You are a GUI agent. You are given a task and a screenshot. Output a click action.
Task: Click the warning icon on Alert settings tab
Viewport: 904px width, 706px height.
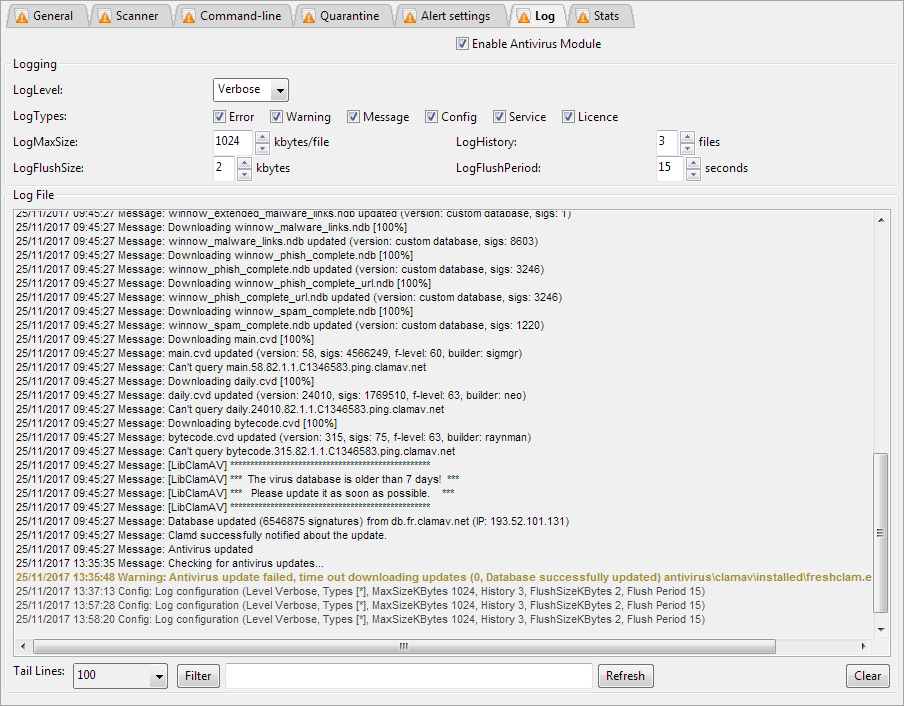[x=409, y=16]
